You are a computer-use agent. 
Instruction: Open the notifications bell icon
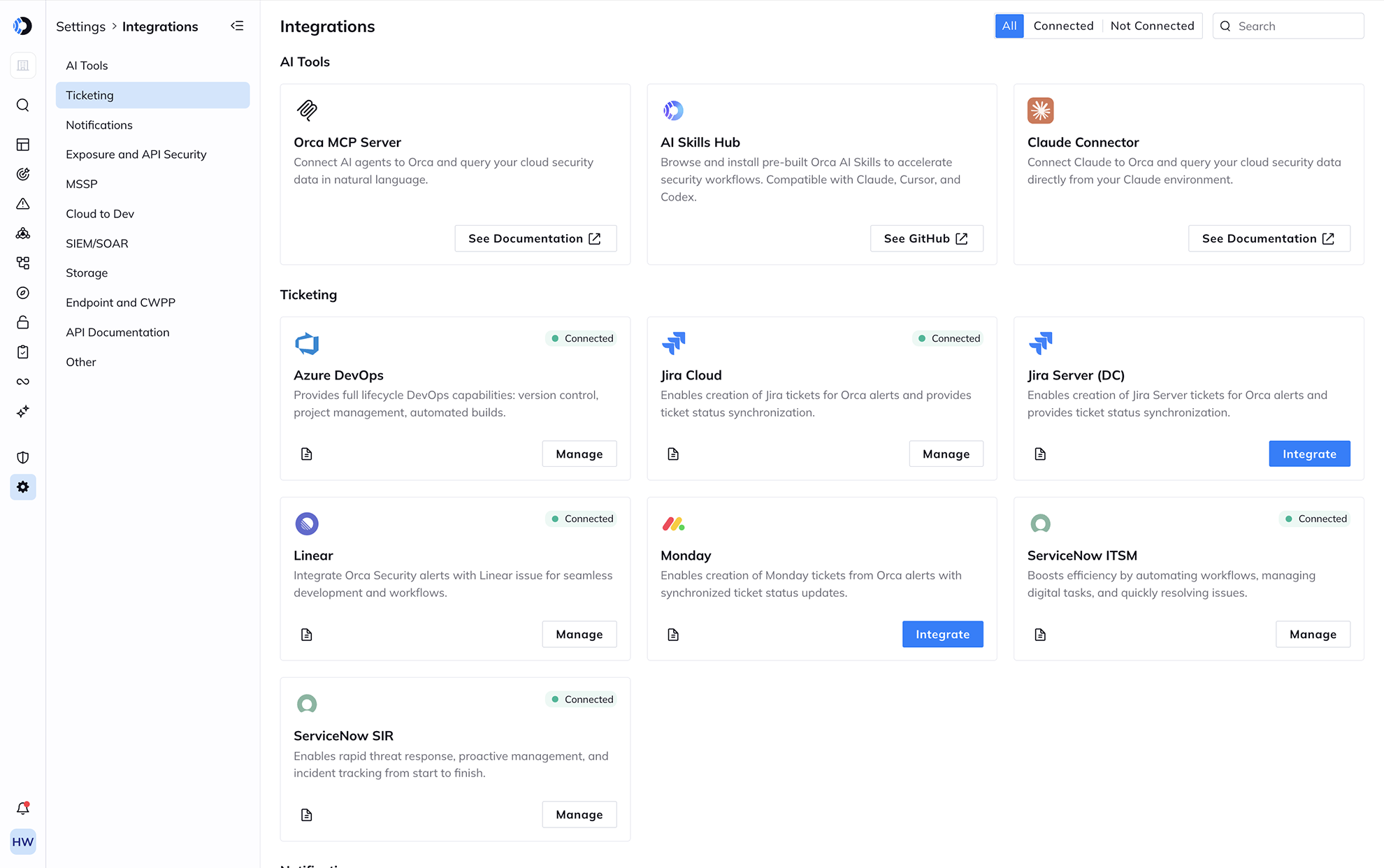tap(23, 809)
